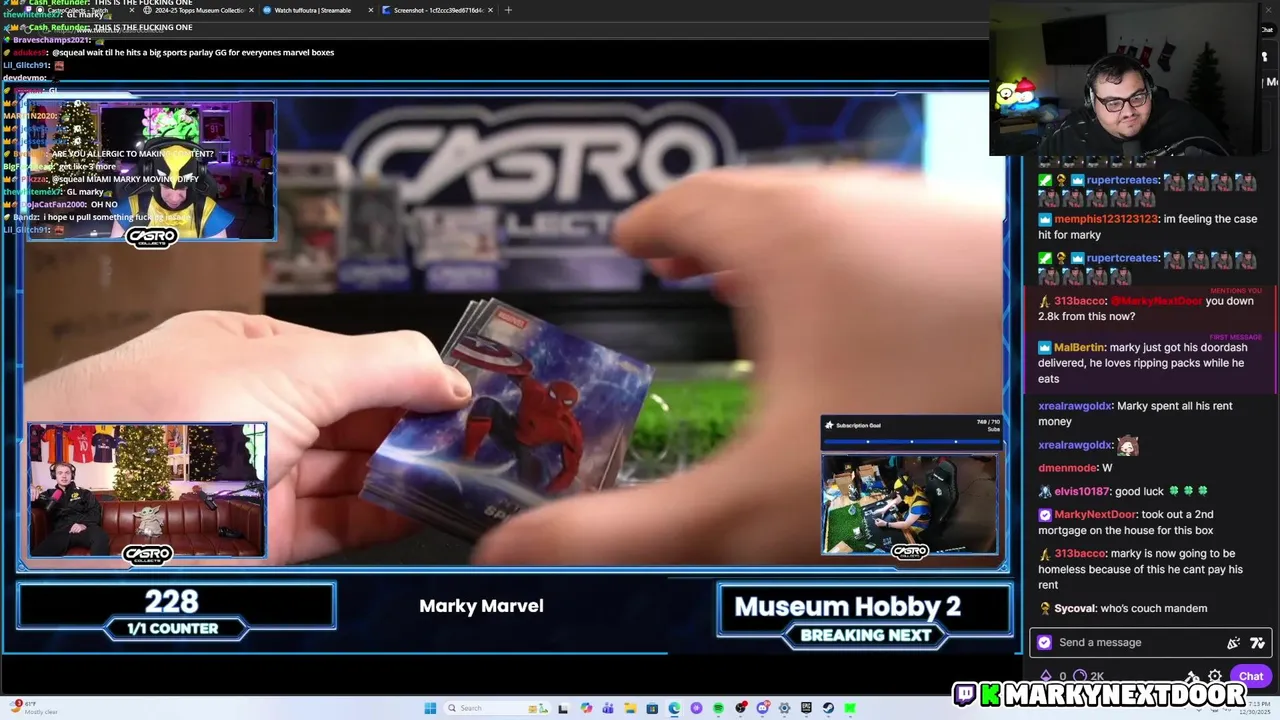Close the Topps Museum Collection tab

[249, 10]
